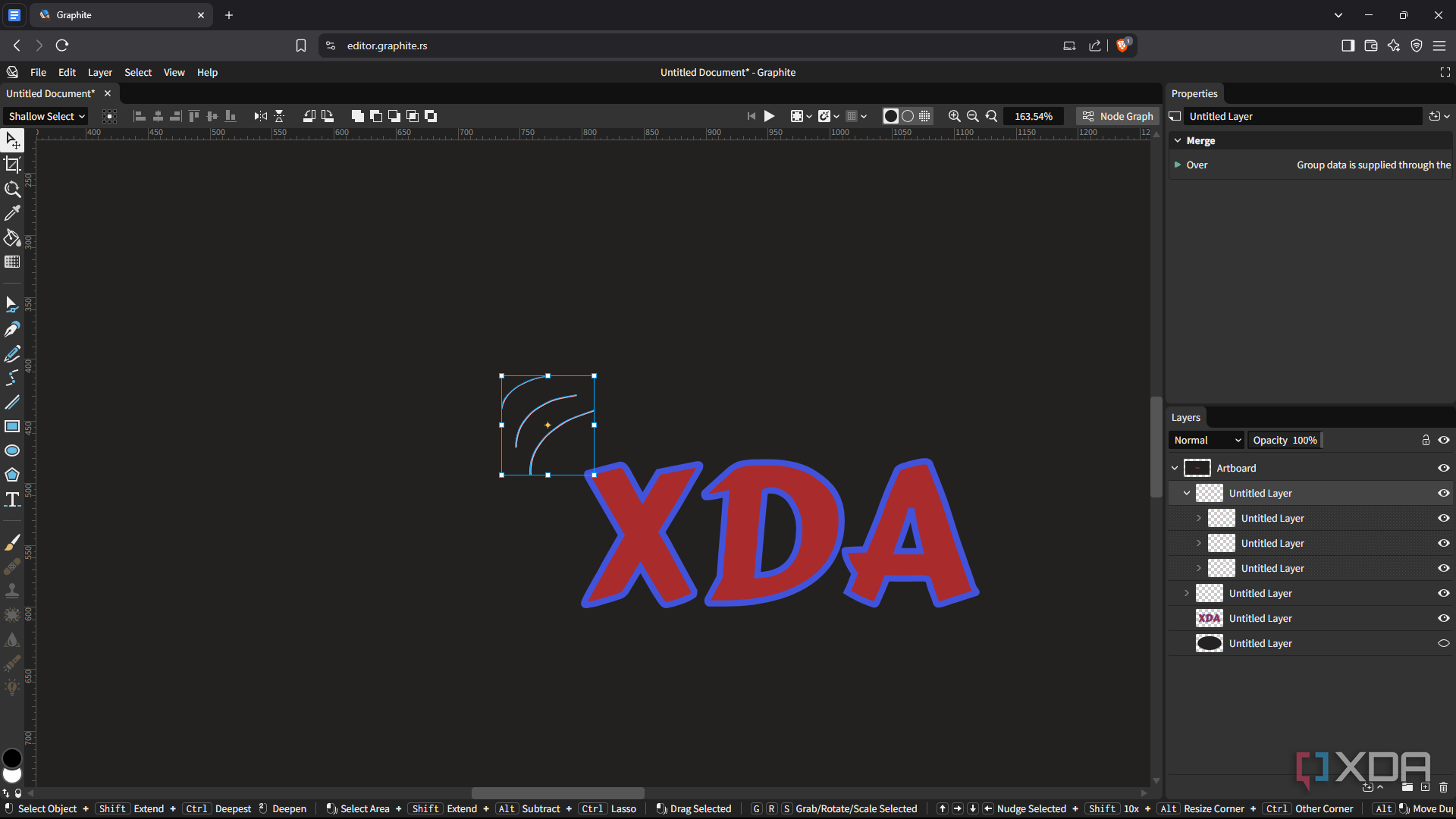Toggle normal fill render mode
Image resolution: width=1456 pixels, height=819 pixels.
(x=890, y=116)
